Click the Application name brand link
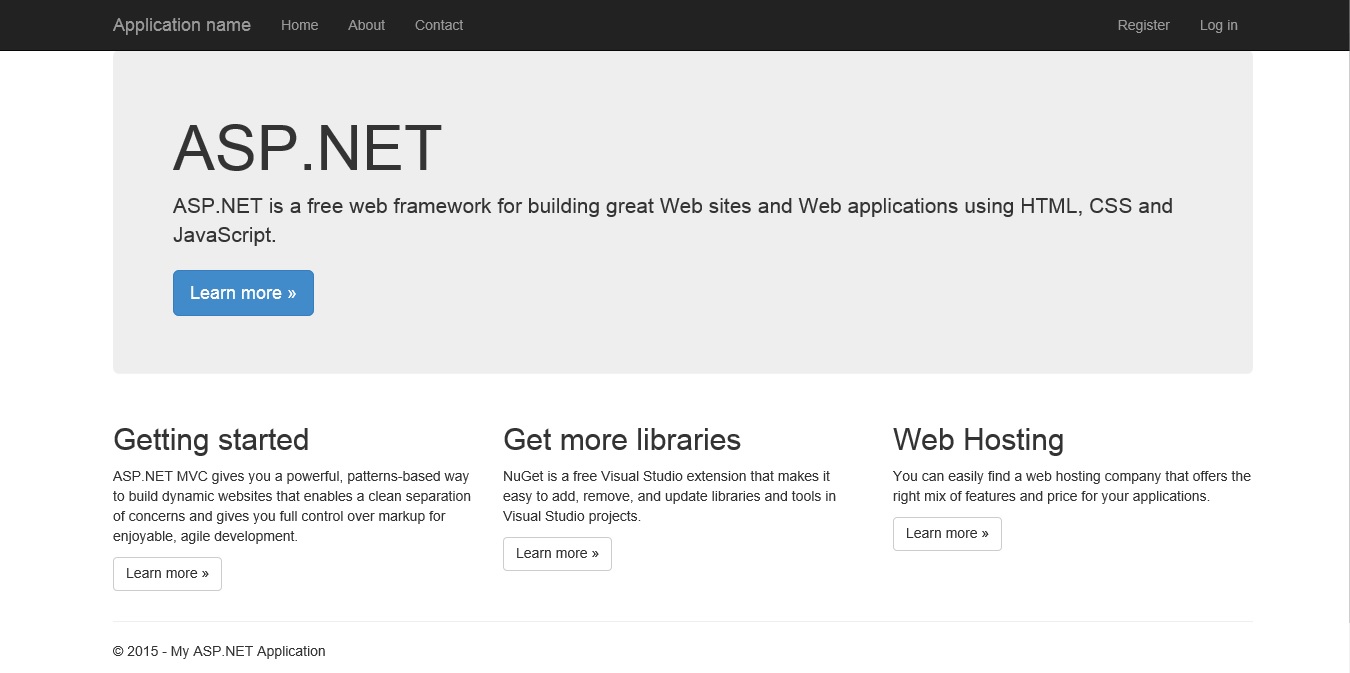This screenshot has width=1350, height=673. (182, 25)
